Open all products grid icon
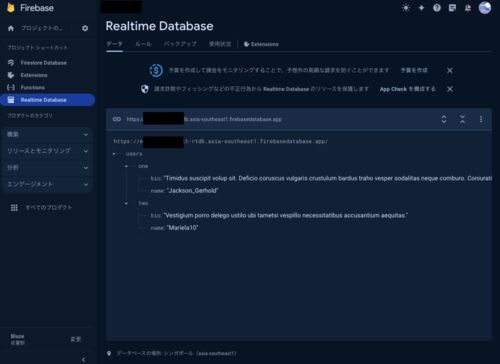Screen dimensions: 500x364 (14, 208)
